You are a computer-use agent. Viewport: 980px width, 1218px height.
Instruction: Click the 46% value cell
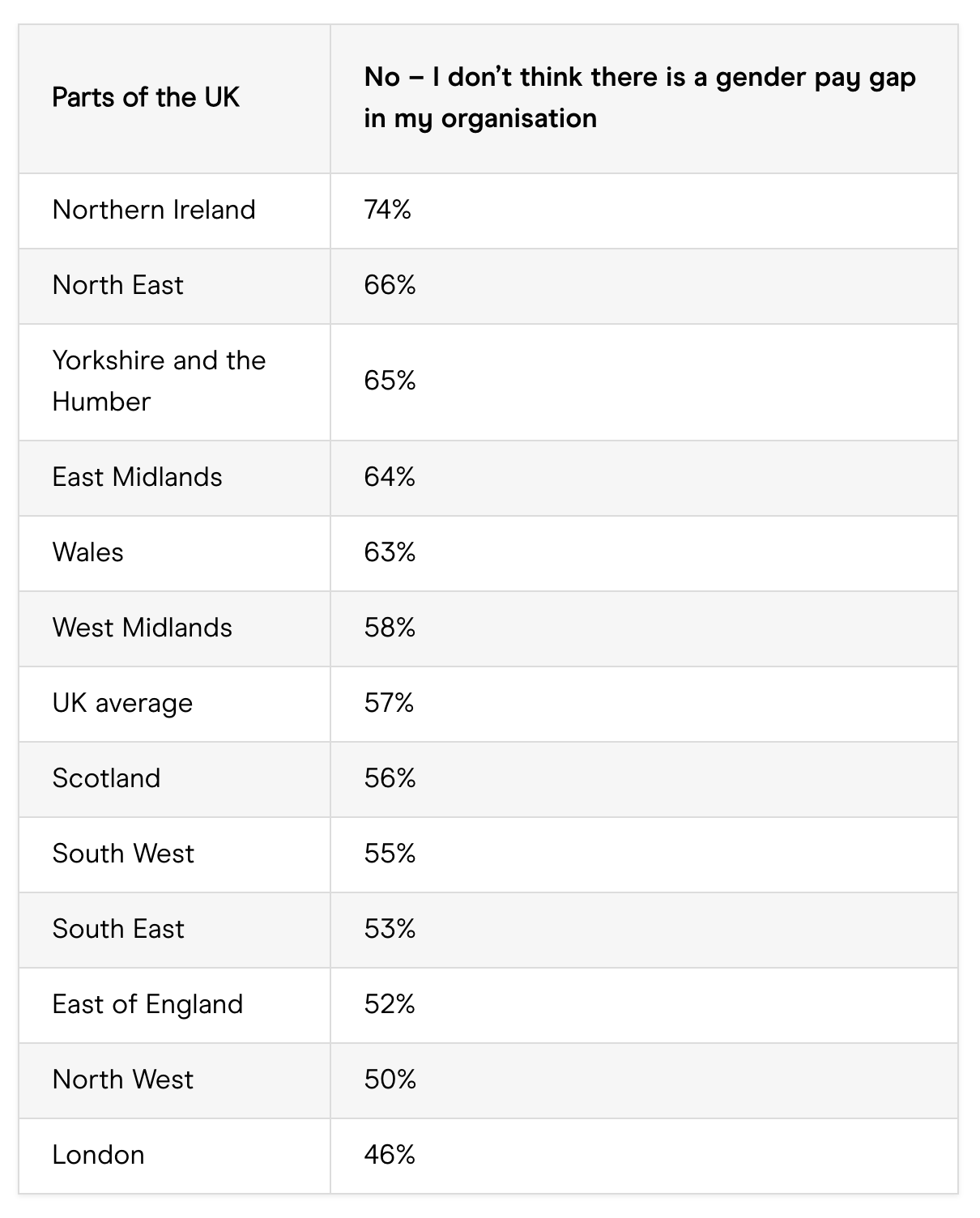pyautogui.click(x=390, y=1155)
